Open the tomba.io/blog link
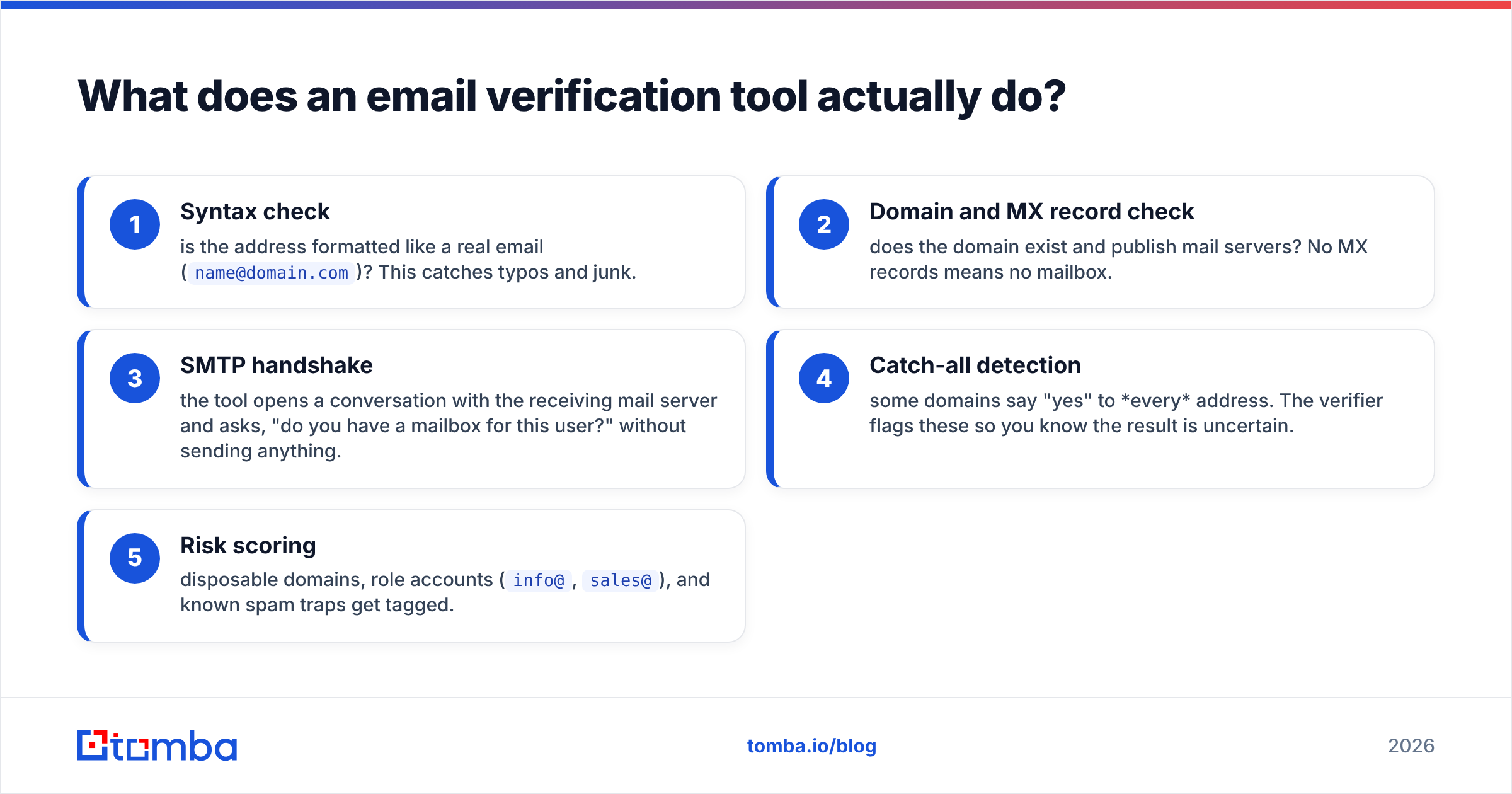This screenshot has width=1512, height=794. tap(811, 746)
